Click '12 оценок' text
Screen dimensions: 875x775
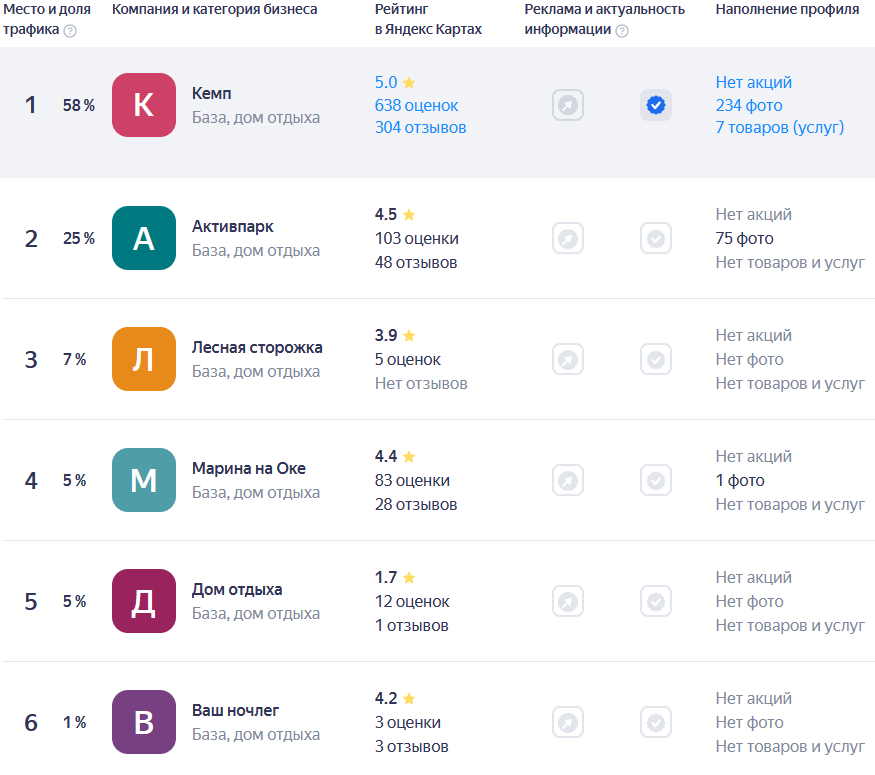point(412,602)
